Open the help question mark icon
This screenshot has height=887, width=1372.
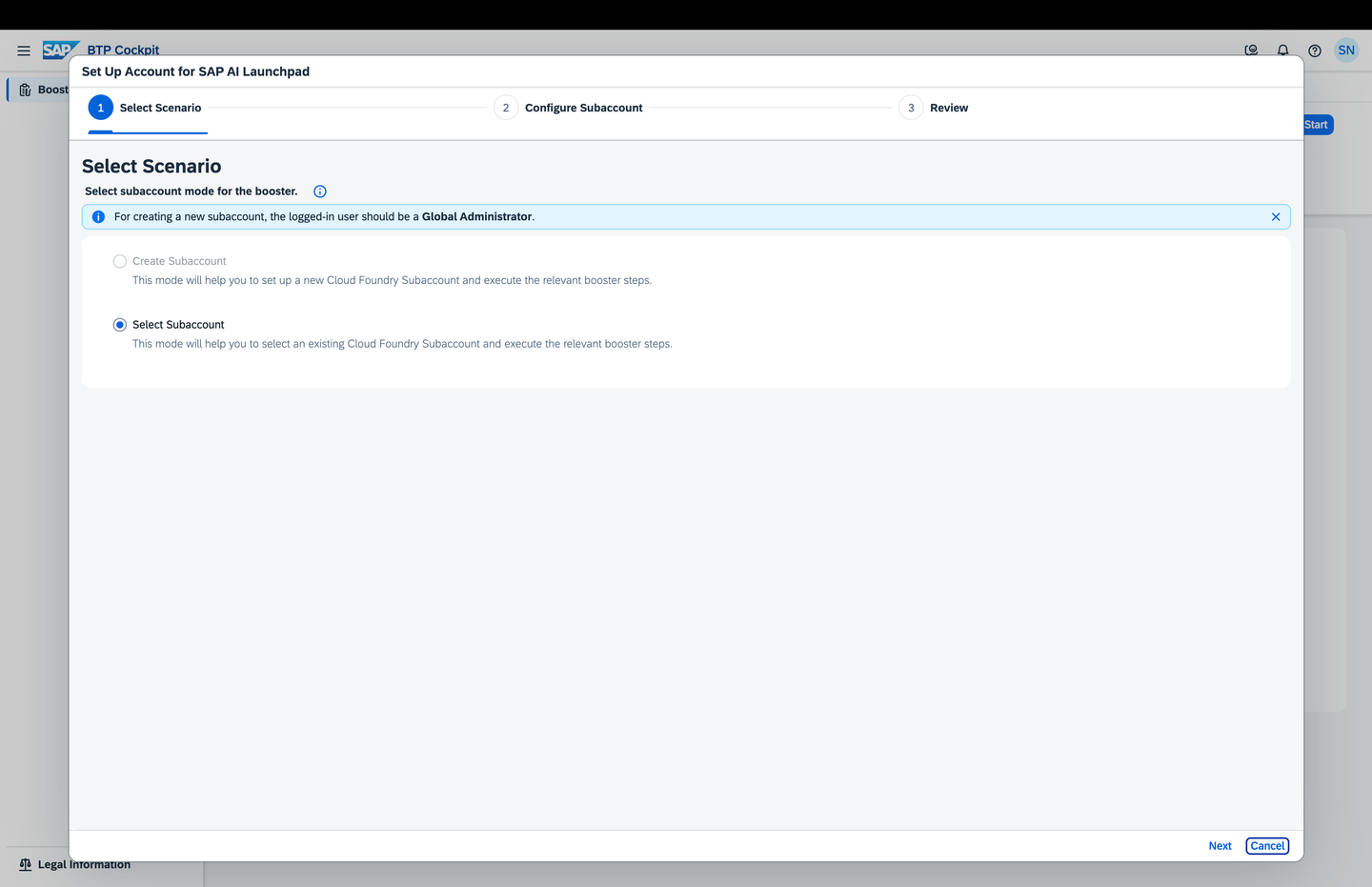click(1315, 50)
